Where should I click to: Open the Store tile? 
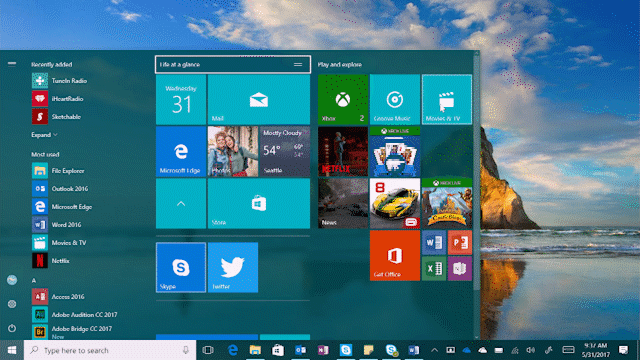pos(259,203)
